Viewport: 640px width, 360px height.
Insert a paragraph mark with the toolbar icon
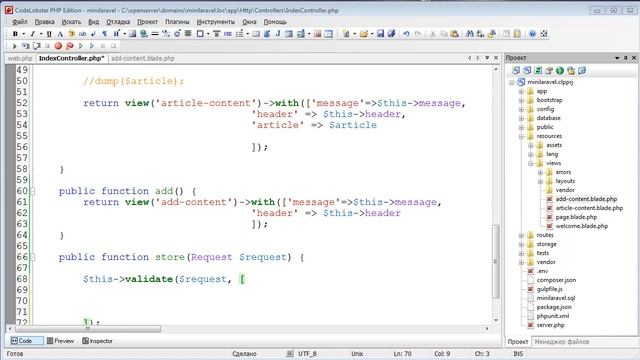[104, 34]
